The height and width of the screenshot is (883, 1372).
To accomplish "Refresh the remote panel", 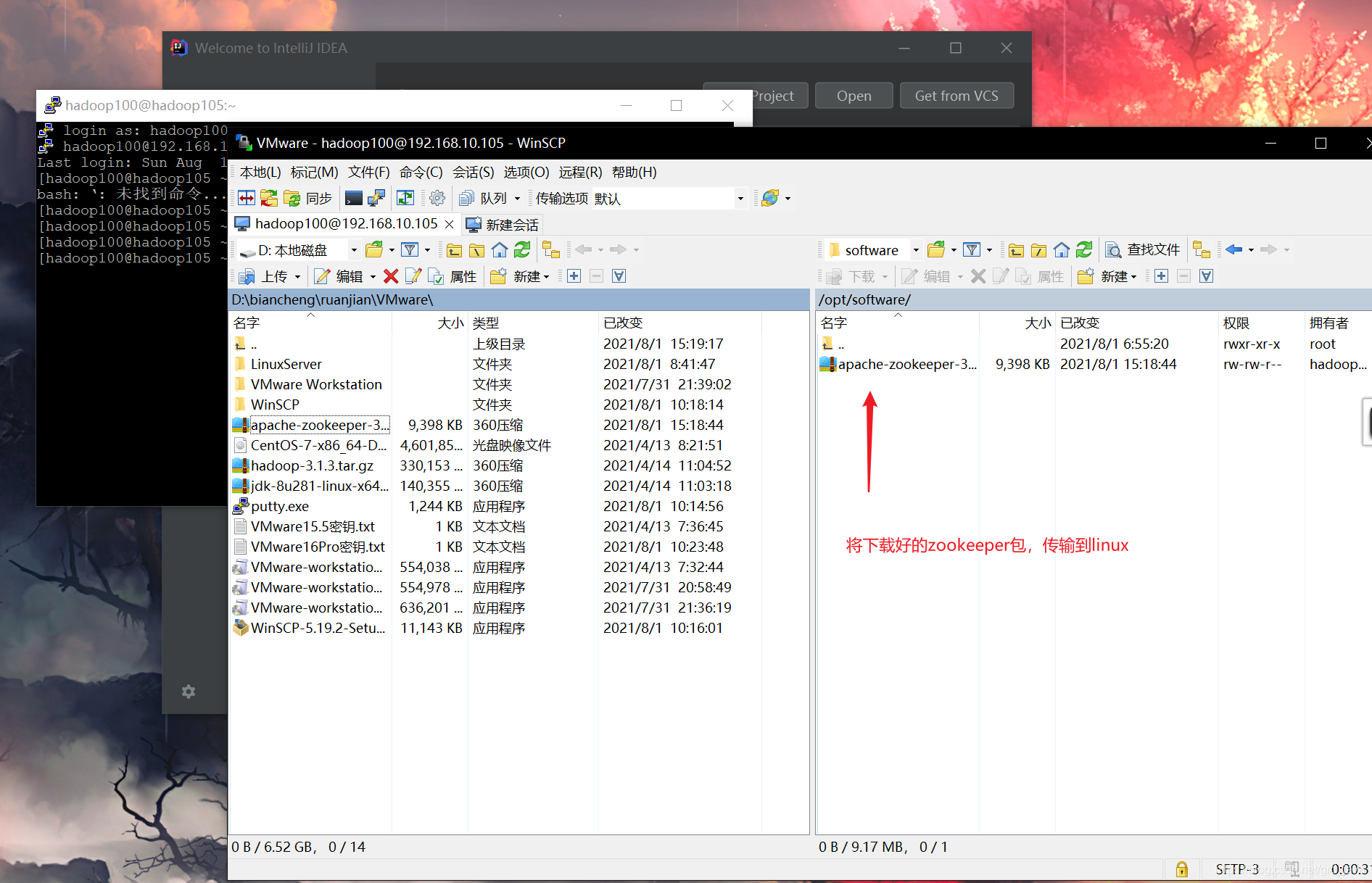I will pyautogui.click(x=1084, y=250).
